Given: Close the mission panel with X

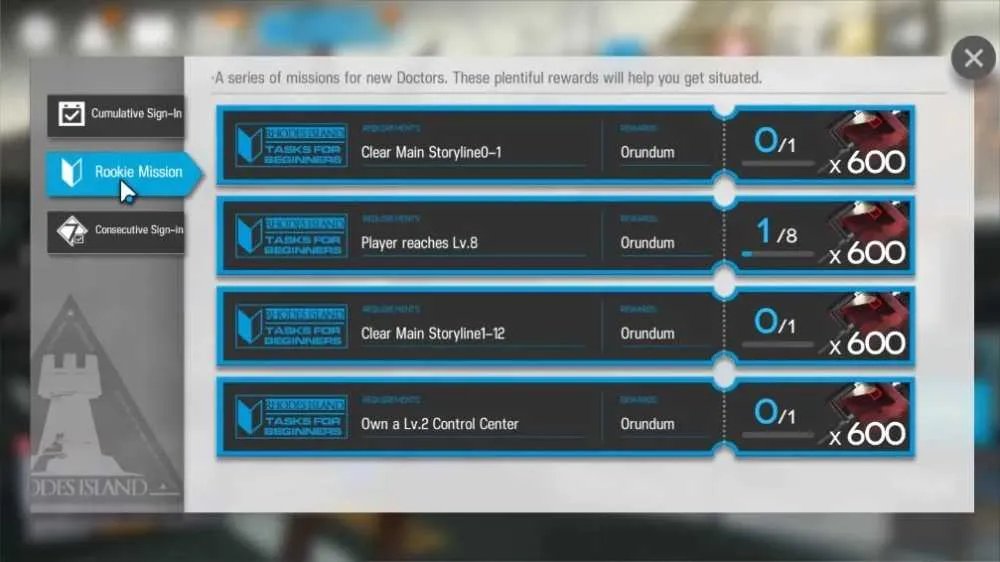Looking at the screenshot, I should pyautogui.click(x=973, y=58).
